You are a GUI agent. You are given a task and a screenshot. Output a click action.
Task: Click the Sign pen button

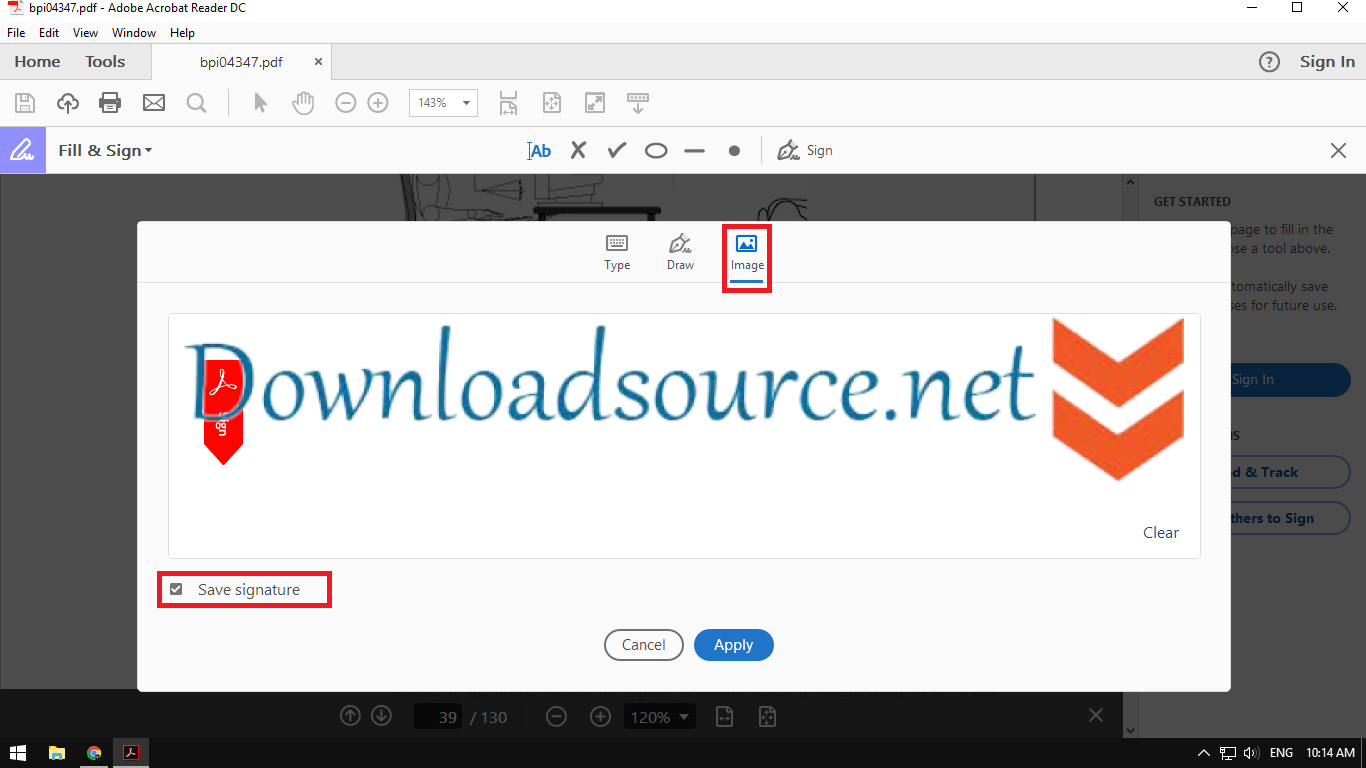coord(805,150)
